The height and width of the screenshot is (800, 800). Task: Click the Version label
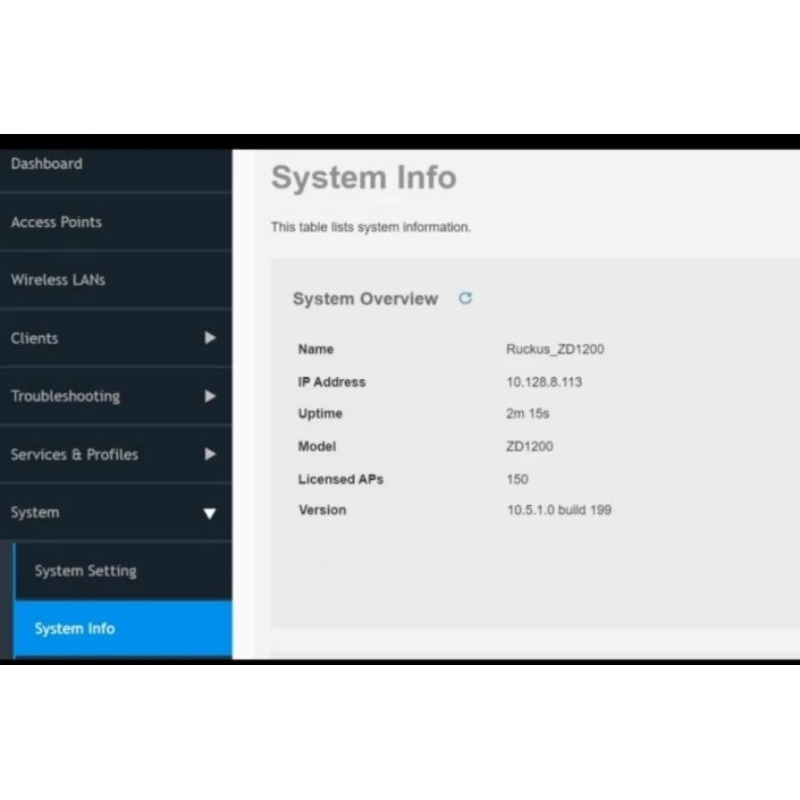tap(322, 510)
